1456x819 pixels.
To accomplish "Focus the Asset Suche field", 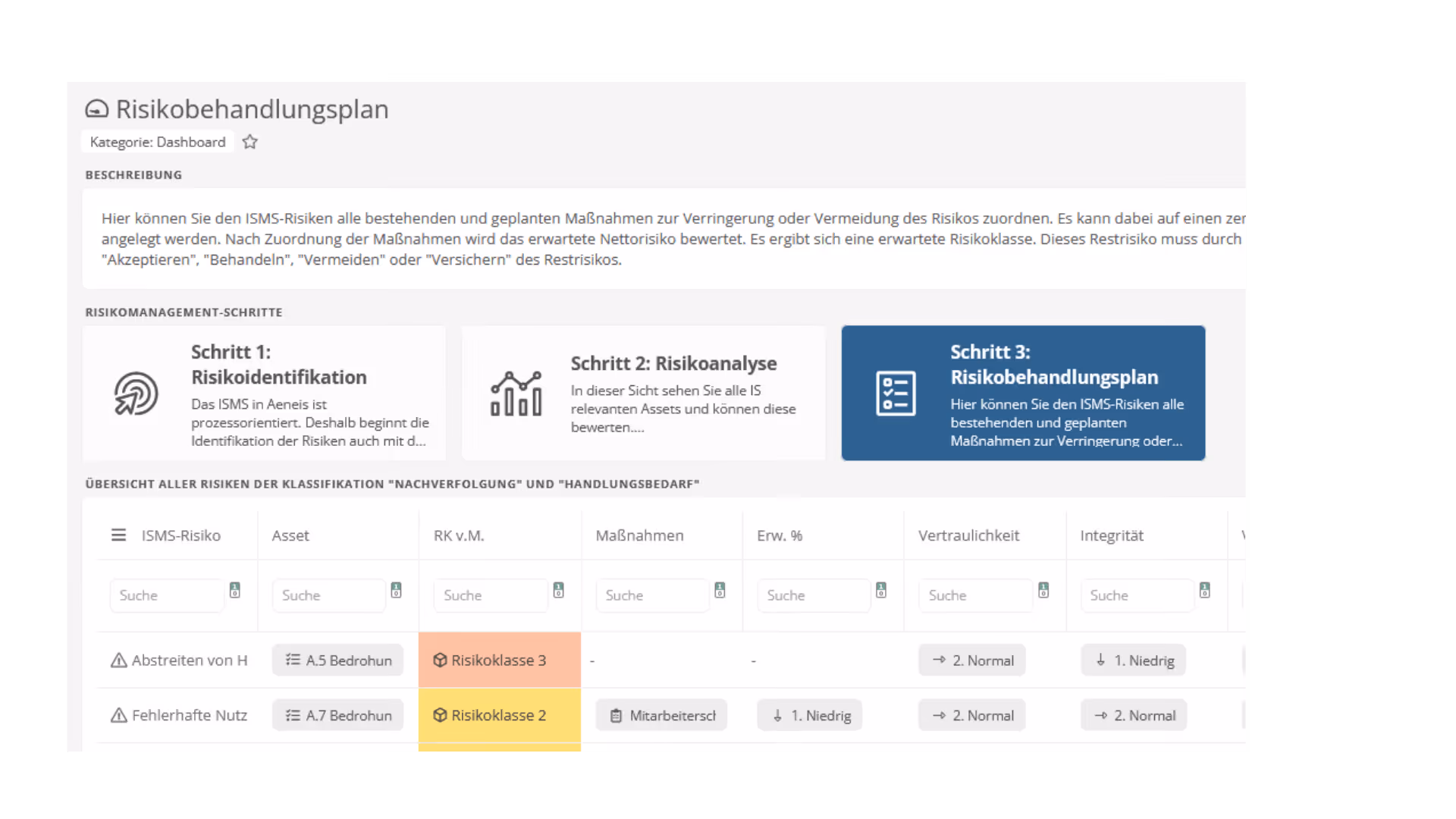I will tap(329, 595).
